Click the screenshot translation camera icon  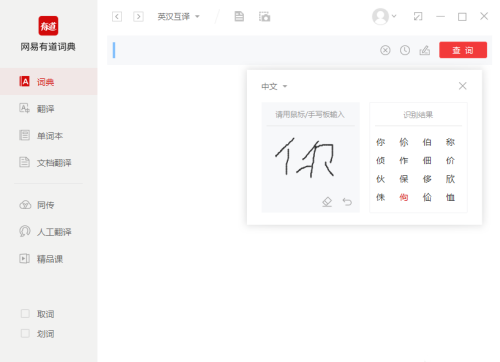click(265, 16)
